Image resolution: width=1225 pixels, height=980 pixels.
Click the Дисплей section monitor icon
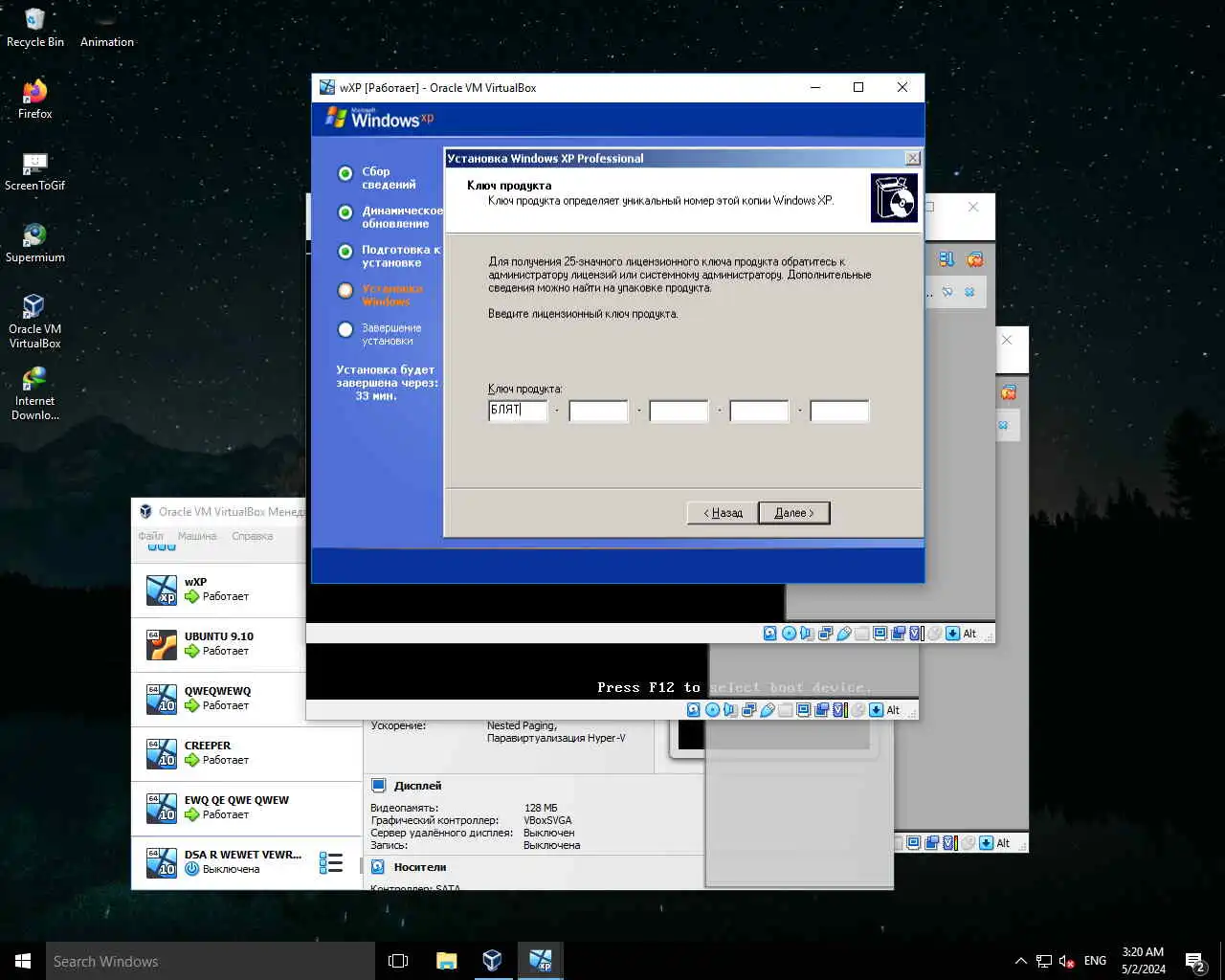click(x=378, y=786)
